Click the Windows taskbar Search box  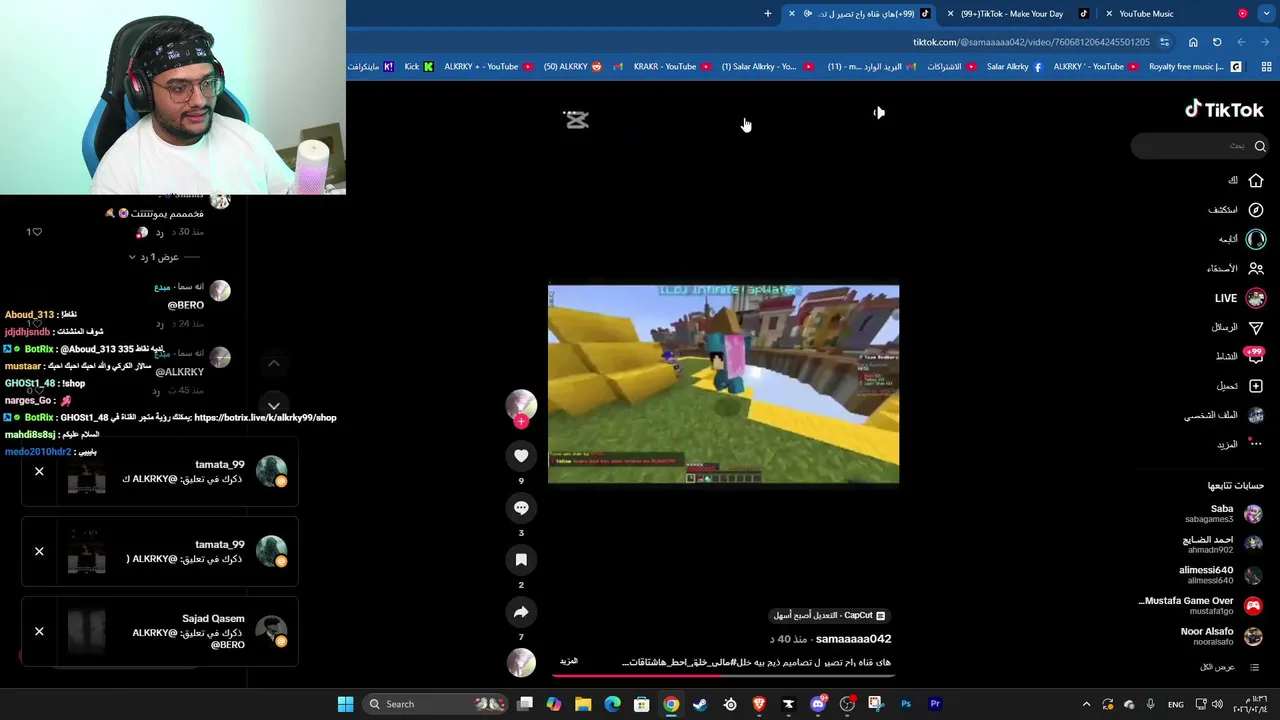click(x=433, y=704)
